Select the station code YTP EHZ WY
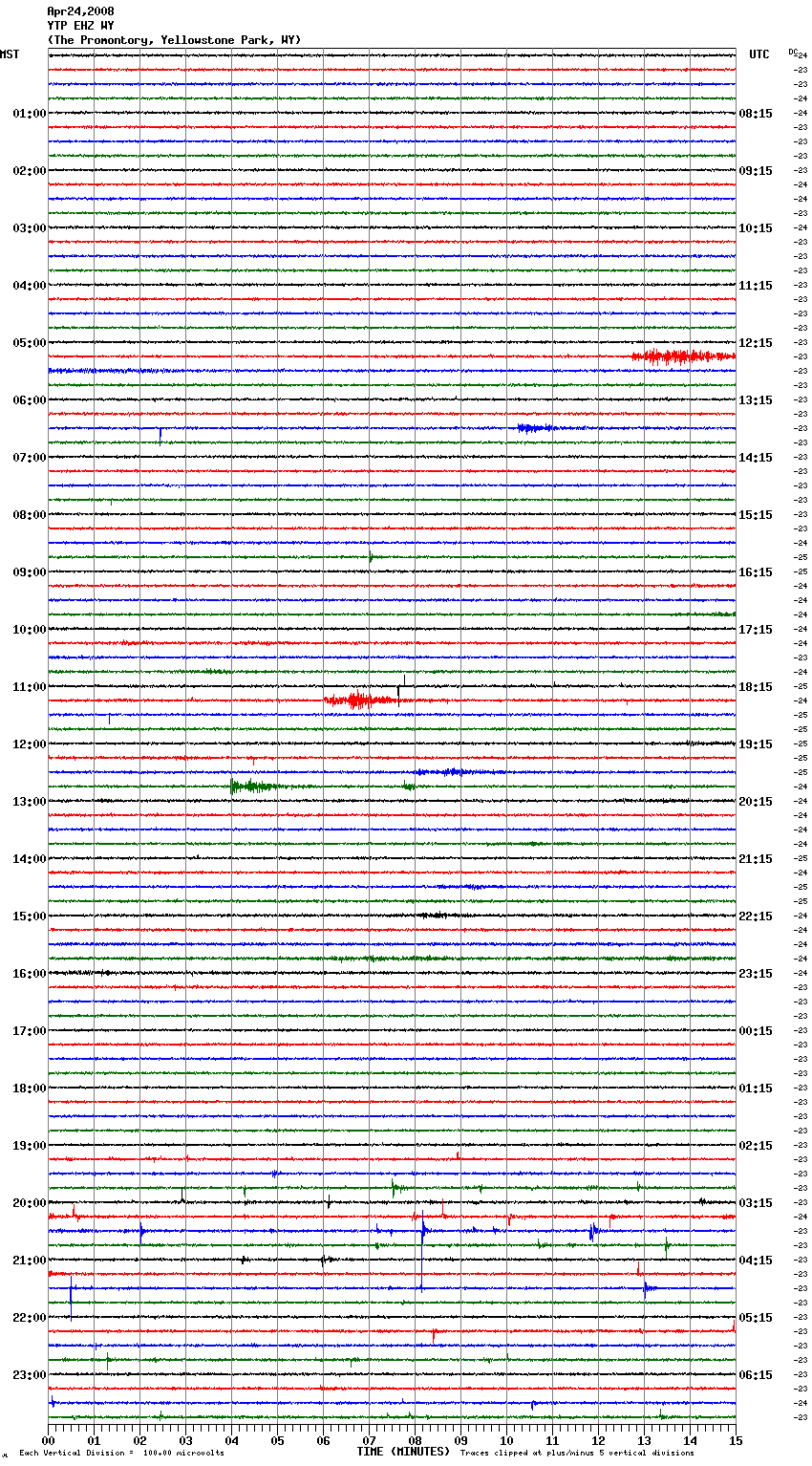The height and width of the screenshot is (1466, 812). pyautogui.click(x=80, y=26)
